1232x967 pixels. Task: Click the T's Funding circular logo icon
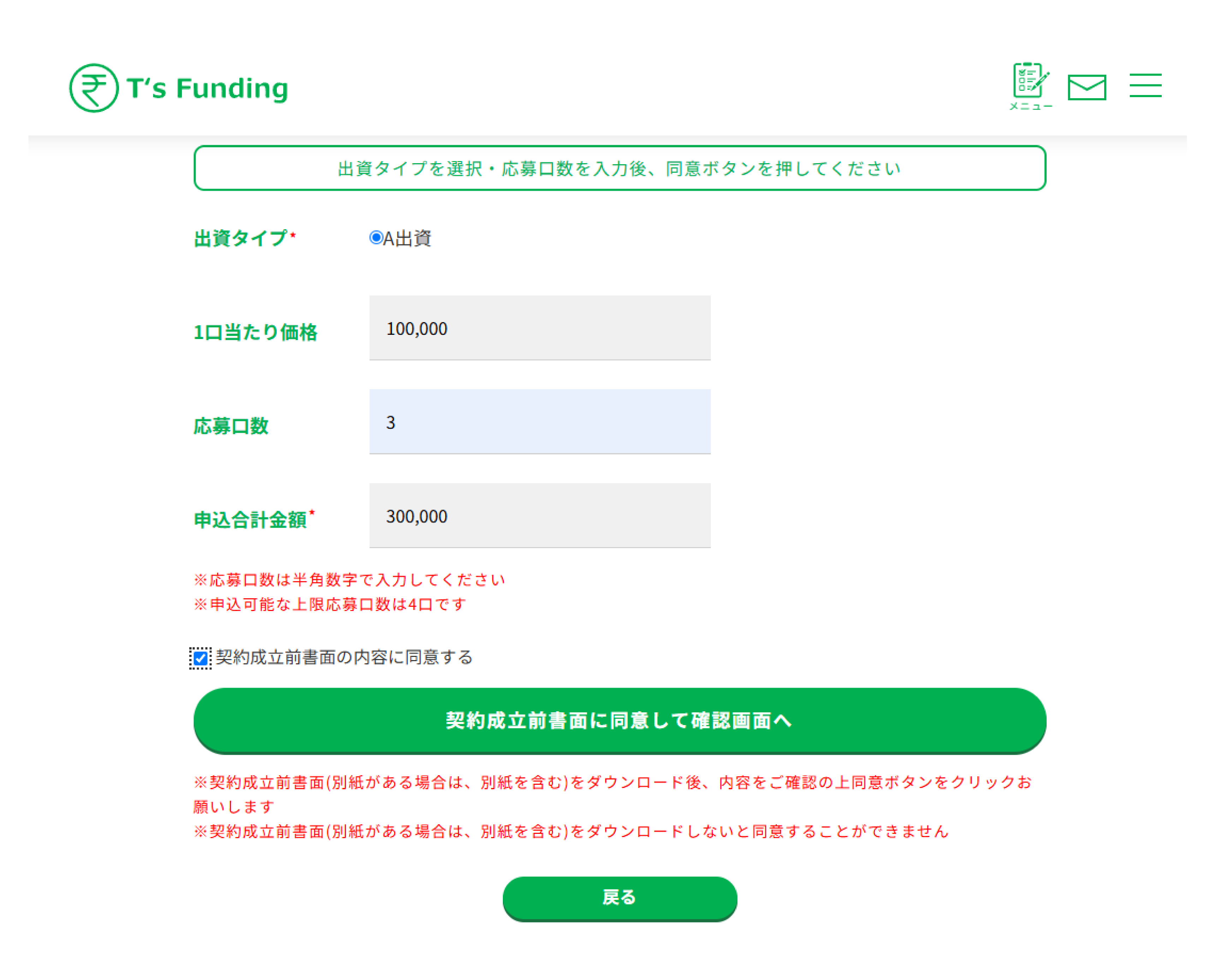[93, 88]
